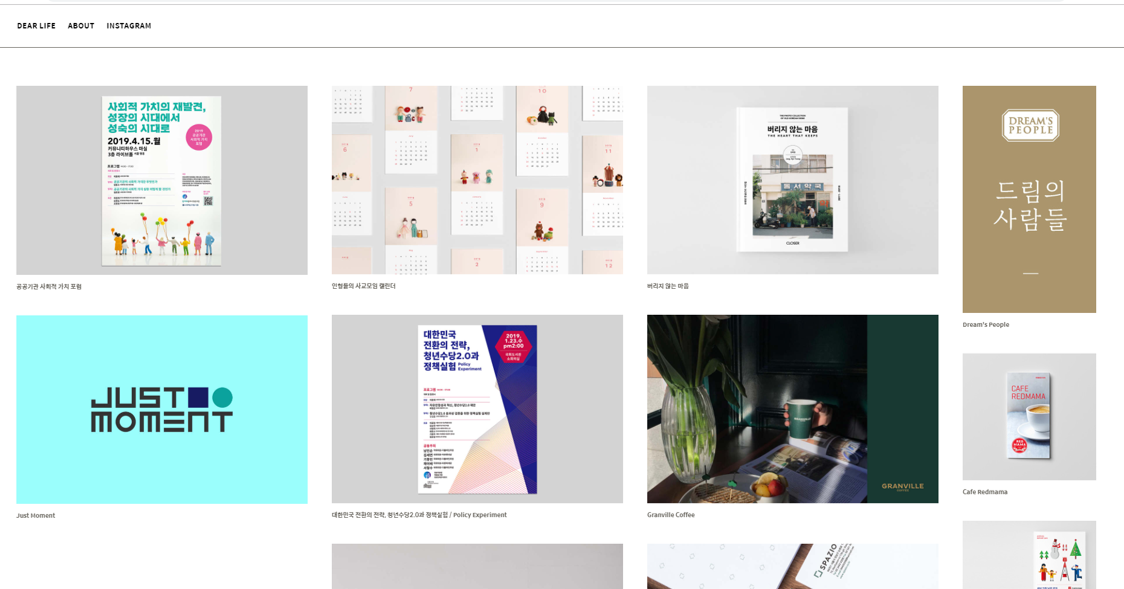
Task: Open the gold Dream's People cover thumbnail
Action: click(1029, 199)
